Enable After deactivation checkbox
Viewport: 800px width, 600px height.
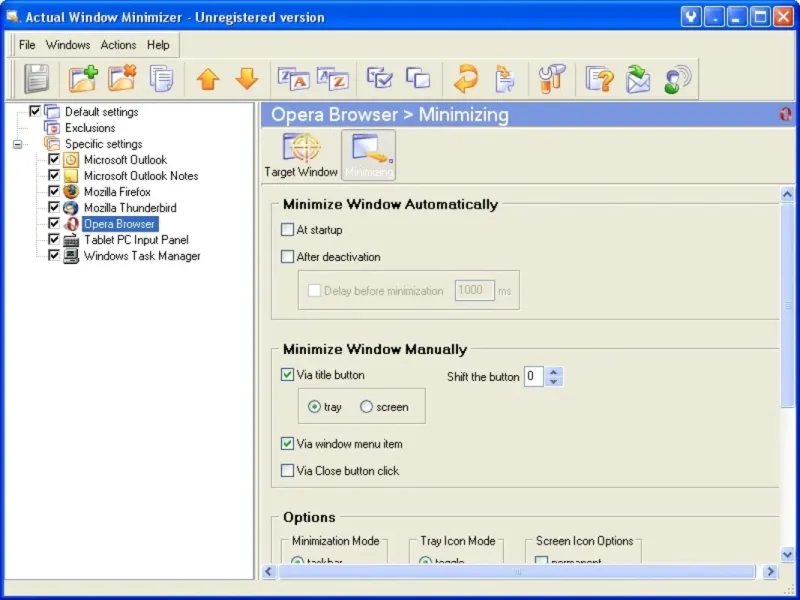pyautogui.click(x=287, y=256)
